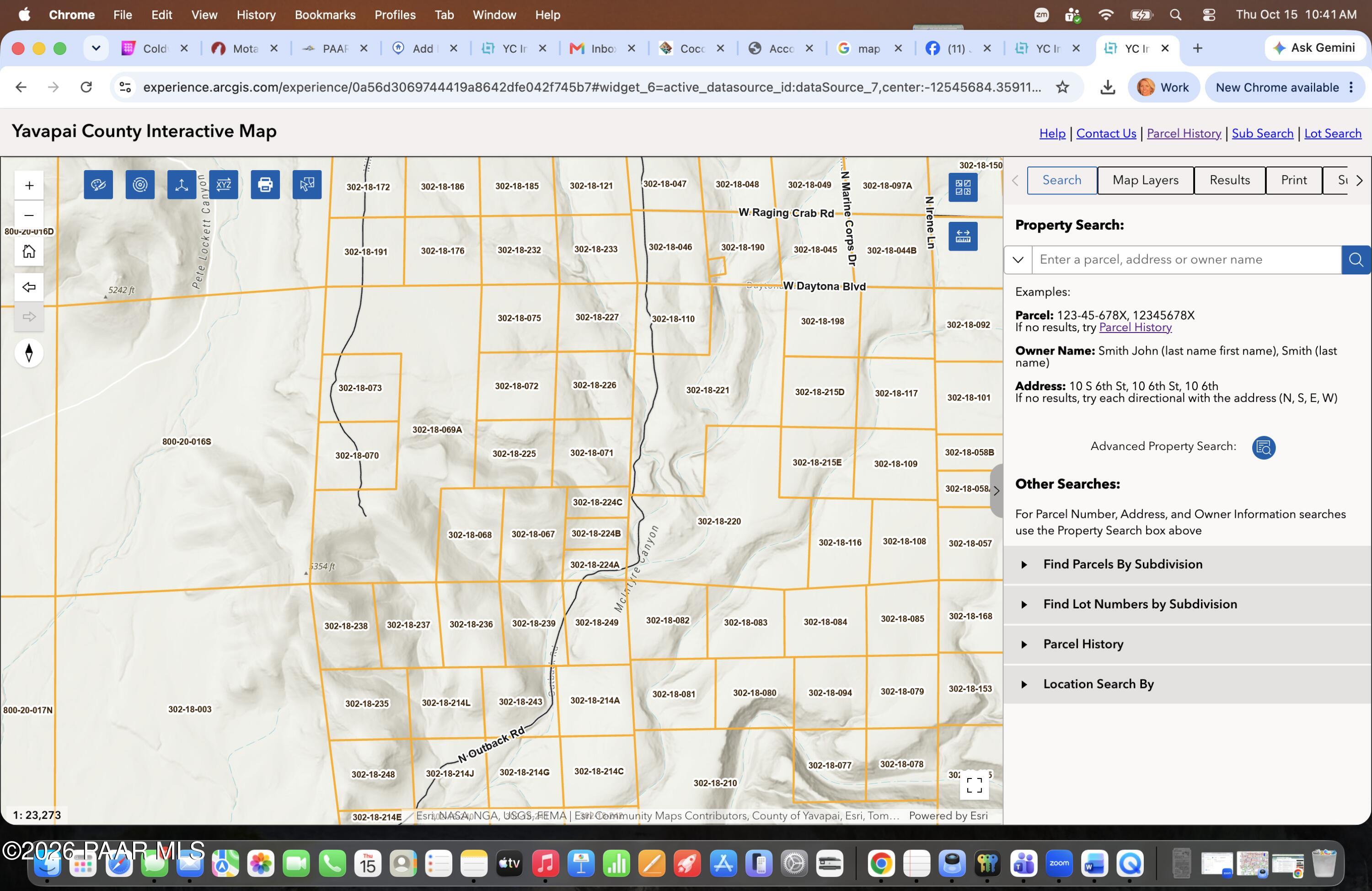
Task: Zoom out on the map
Action: click(x=29, y=215)
